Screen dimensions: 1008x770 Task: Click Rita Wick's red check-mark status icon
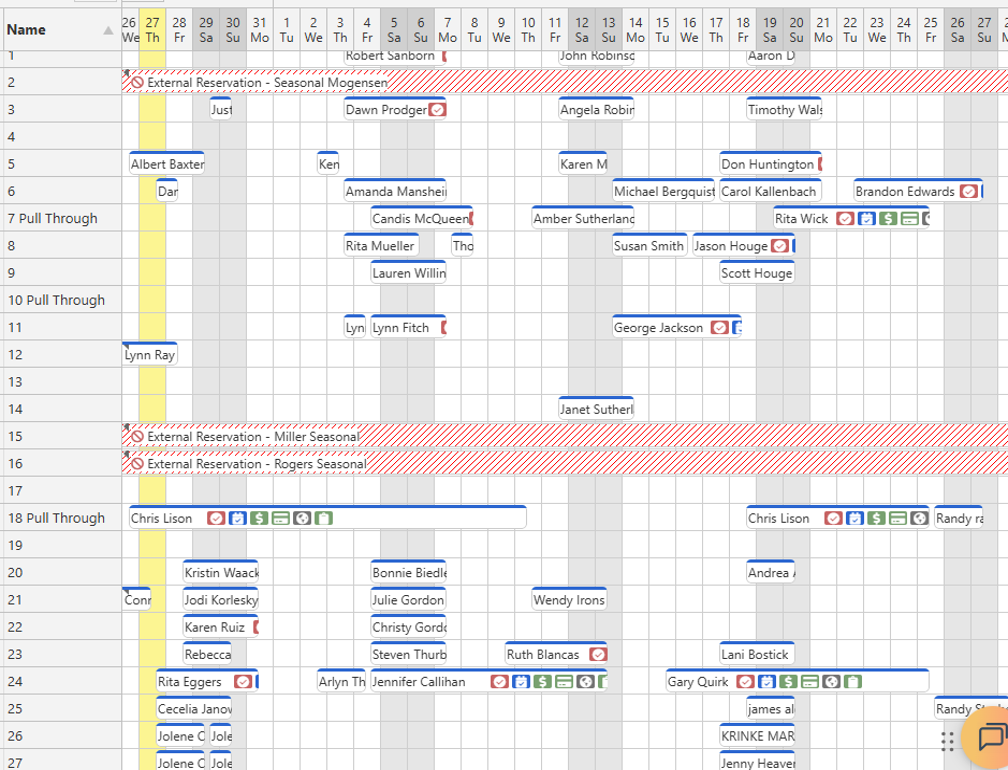click(x=845, y=219)
